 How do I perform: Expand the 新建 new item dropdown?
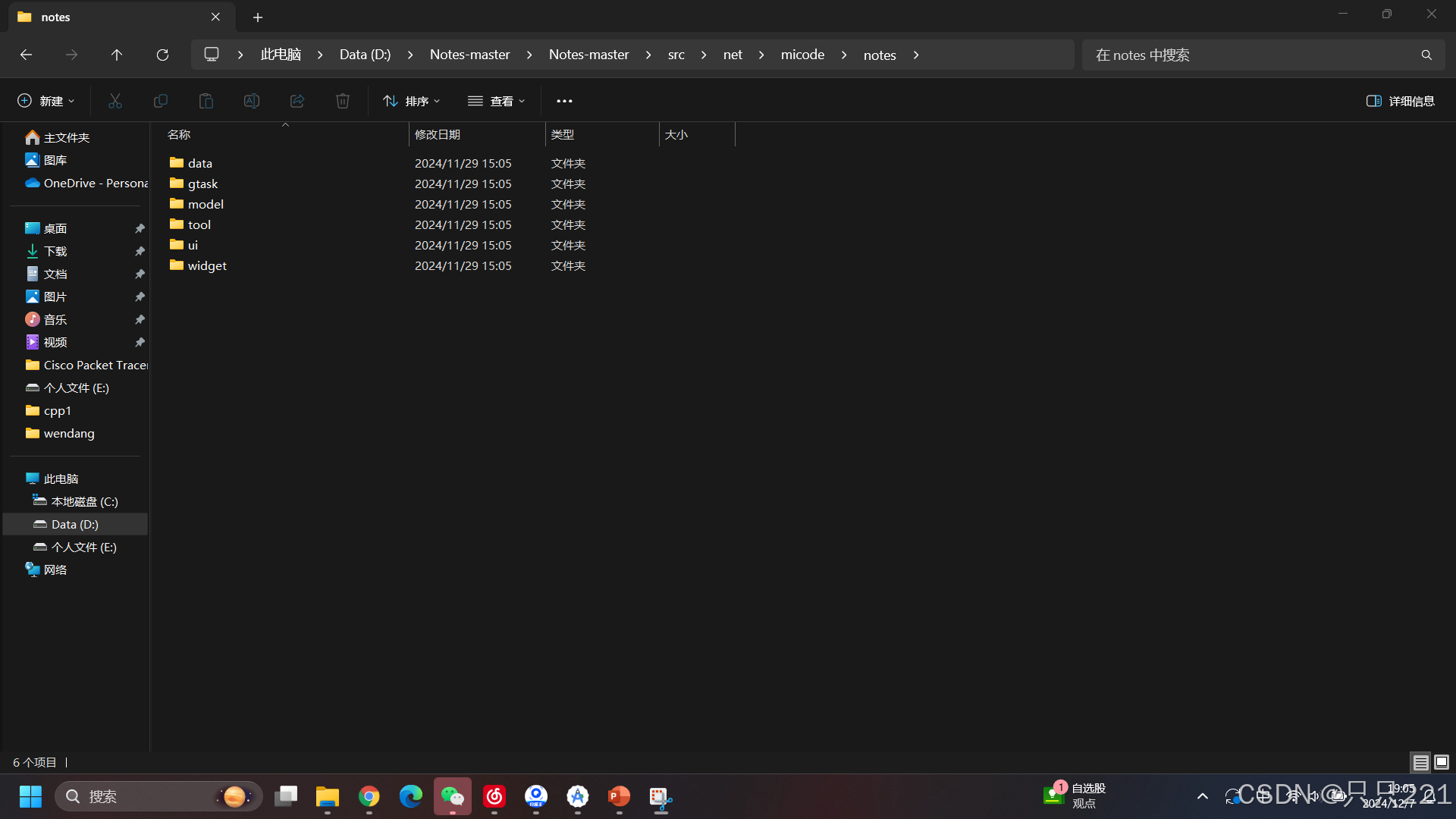click(x=46, y=101)
